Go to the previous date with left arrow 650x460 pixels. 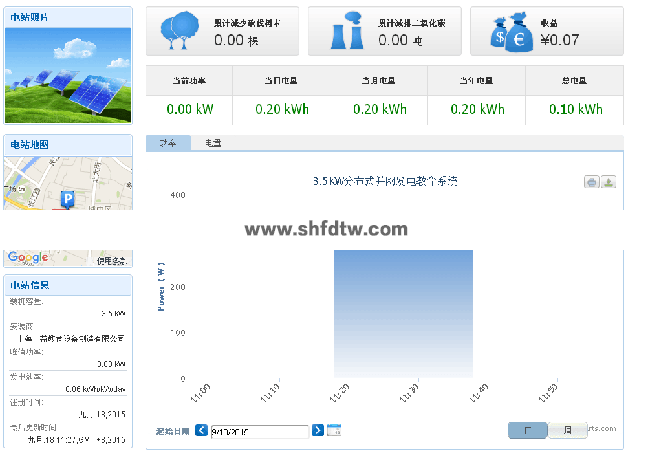pyautogui.click(x=202, y=430)
